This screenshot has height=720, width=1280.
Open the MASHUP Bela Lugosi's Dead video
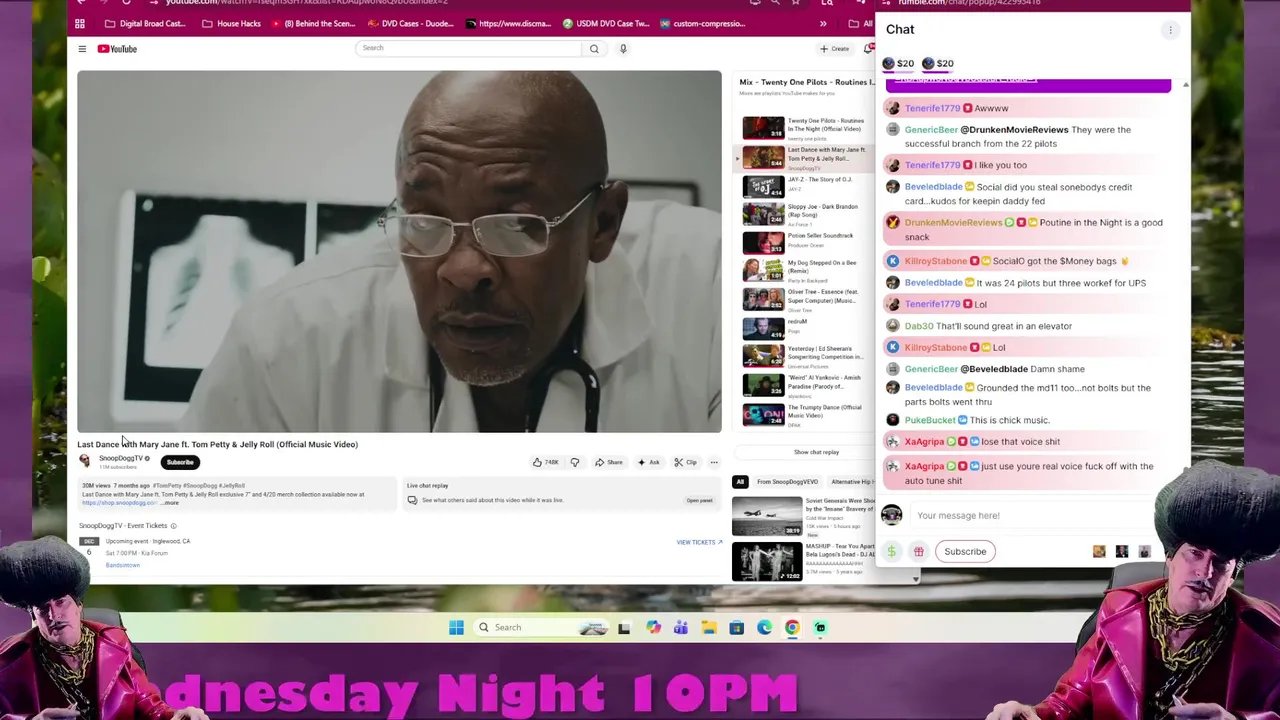(x=803, y=561)
